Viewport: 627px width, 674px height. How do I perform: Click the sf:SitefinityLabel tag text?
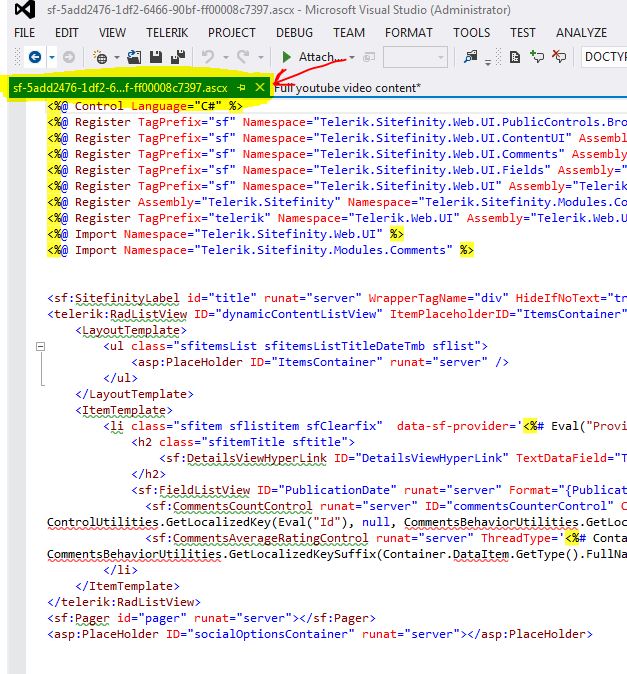pos(113,298)
